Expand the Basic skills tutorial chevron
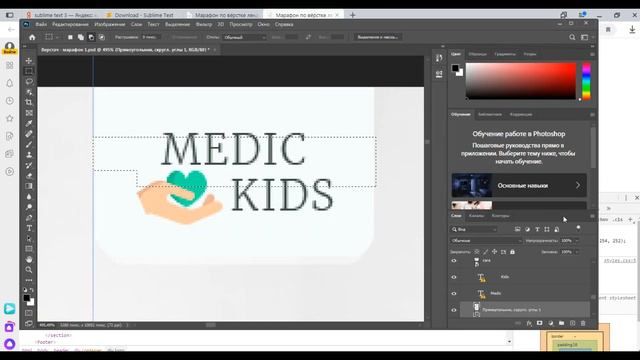This screenshot has width=640, height=360. 578,185
